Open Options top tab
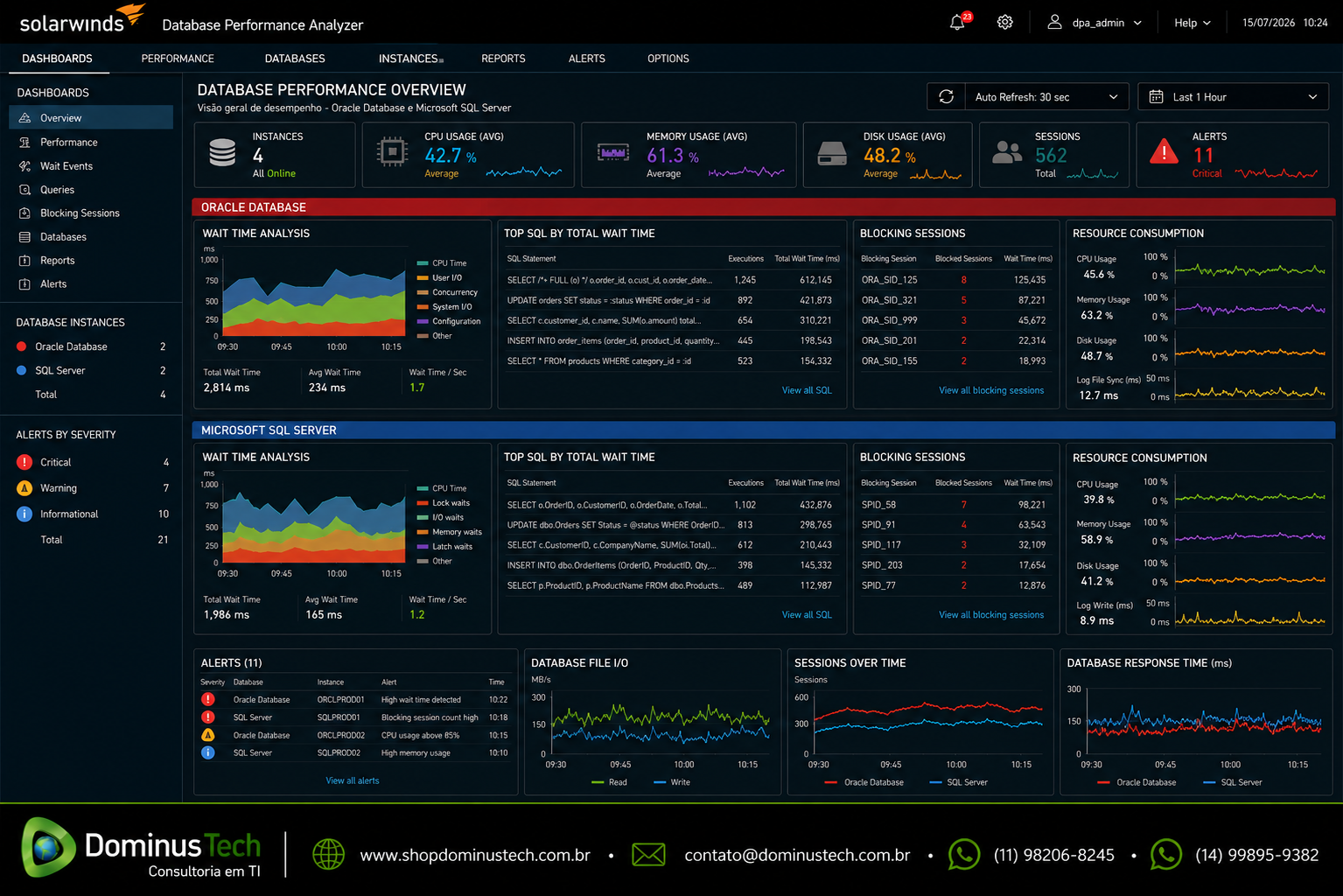Viewport: 1343px width, 896px height. (x=668, y=59)
